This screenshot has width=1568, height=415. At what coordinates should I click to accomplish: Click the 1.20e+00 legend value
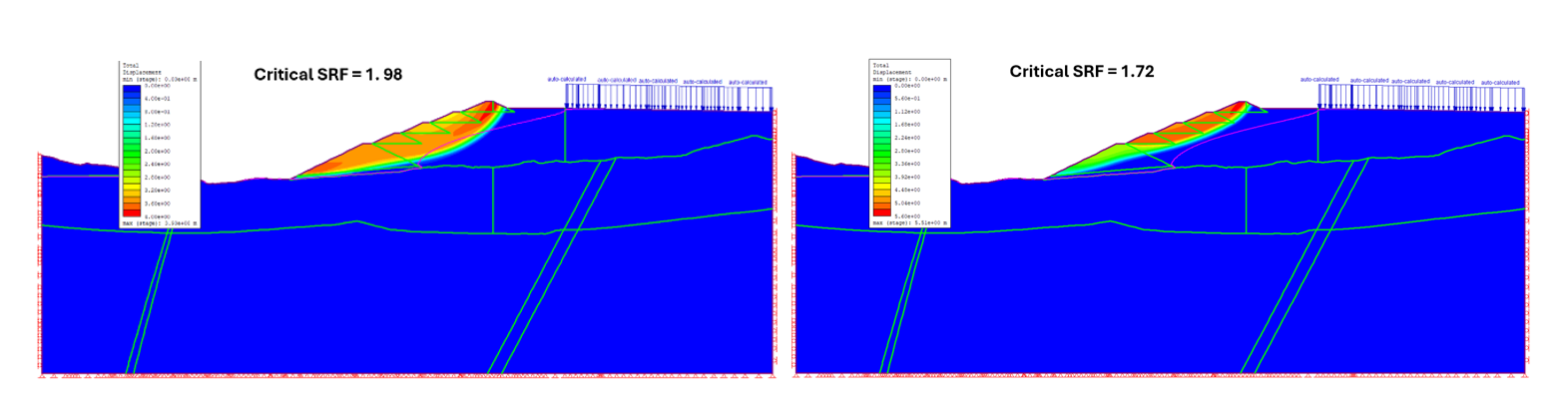(x=158, y=125)
